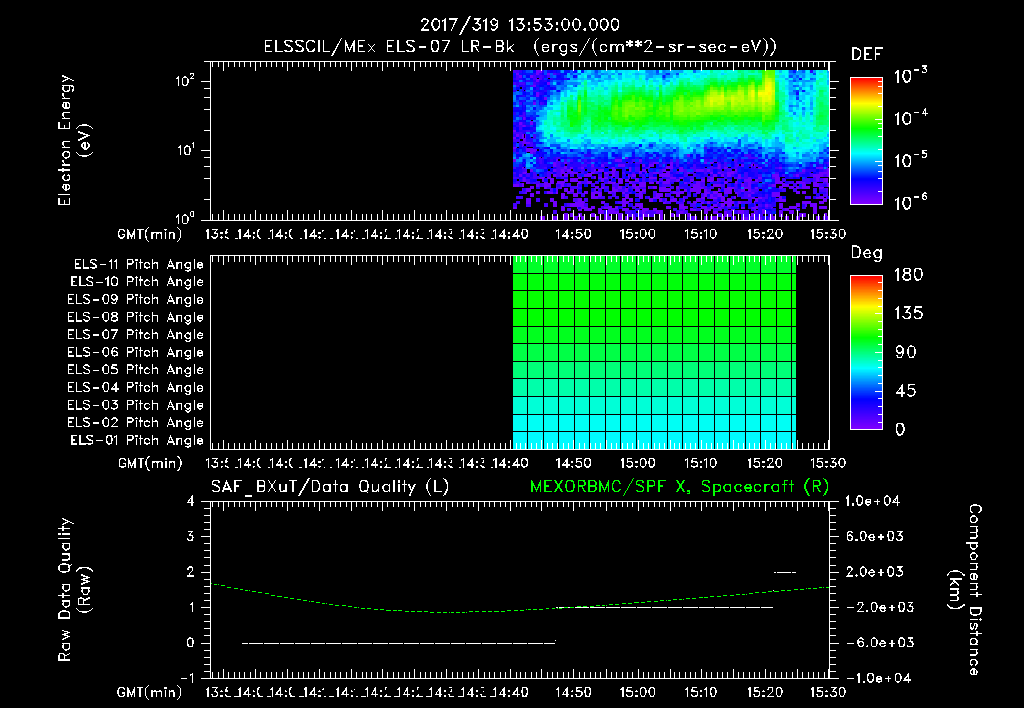Click the 180 tick on Deg colorbar
Screen dimensions: 1024x708
click(x=908, y=275)
